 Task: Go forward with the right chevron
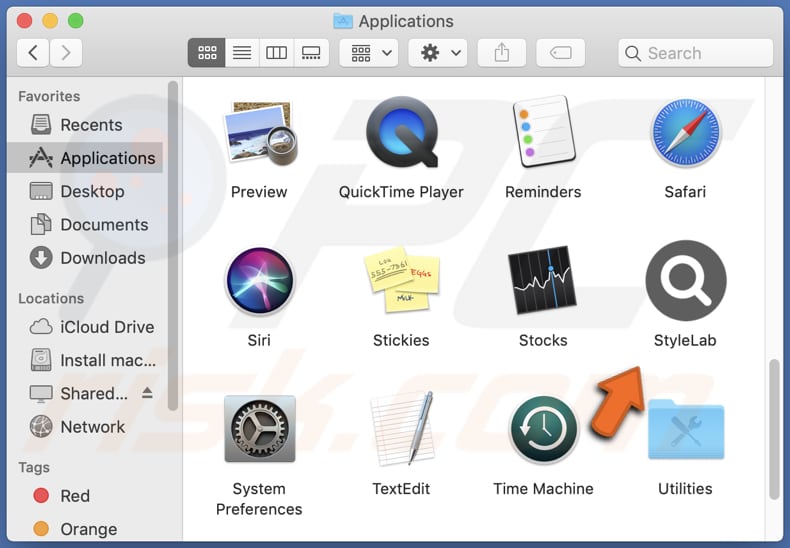point(65,52)
